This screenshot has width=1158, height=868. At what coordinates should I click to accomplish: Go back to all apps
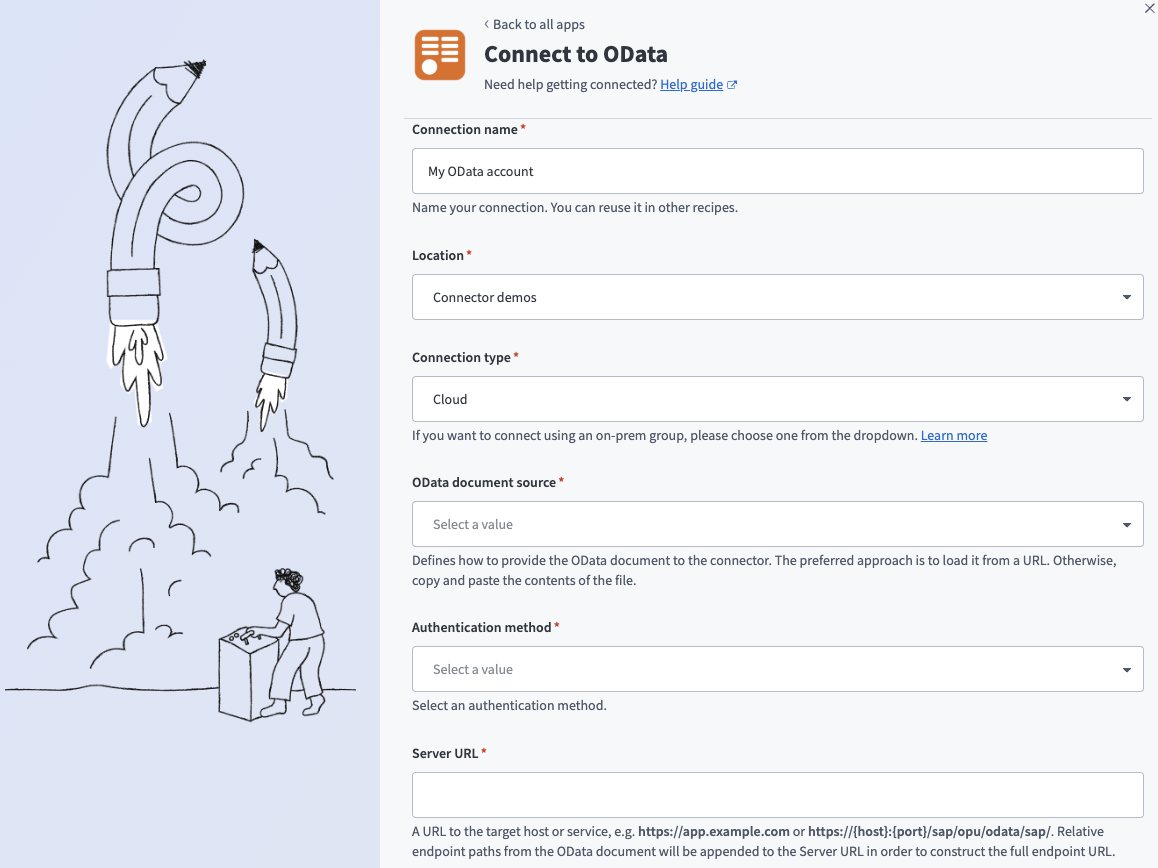coord(538,24)
